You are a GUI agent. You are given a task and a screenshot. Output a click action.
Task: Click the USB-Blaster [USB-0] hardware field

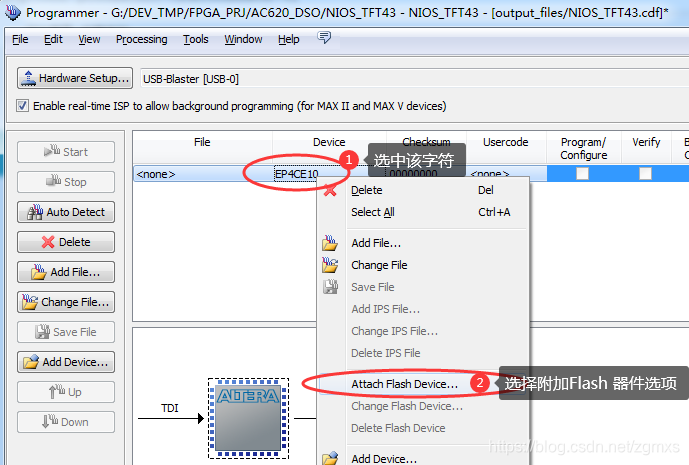[413, 79]
